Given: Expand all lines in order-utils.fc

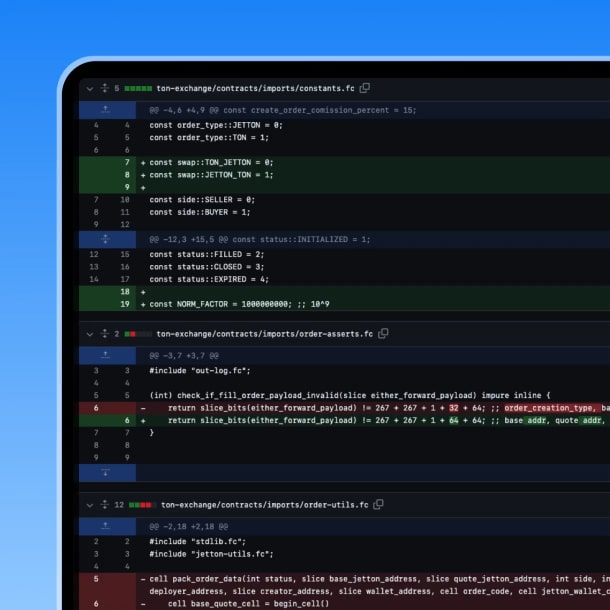Looking at the screenshot, I should [105, 505].
